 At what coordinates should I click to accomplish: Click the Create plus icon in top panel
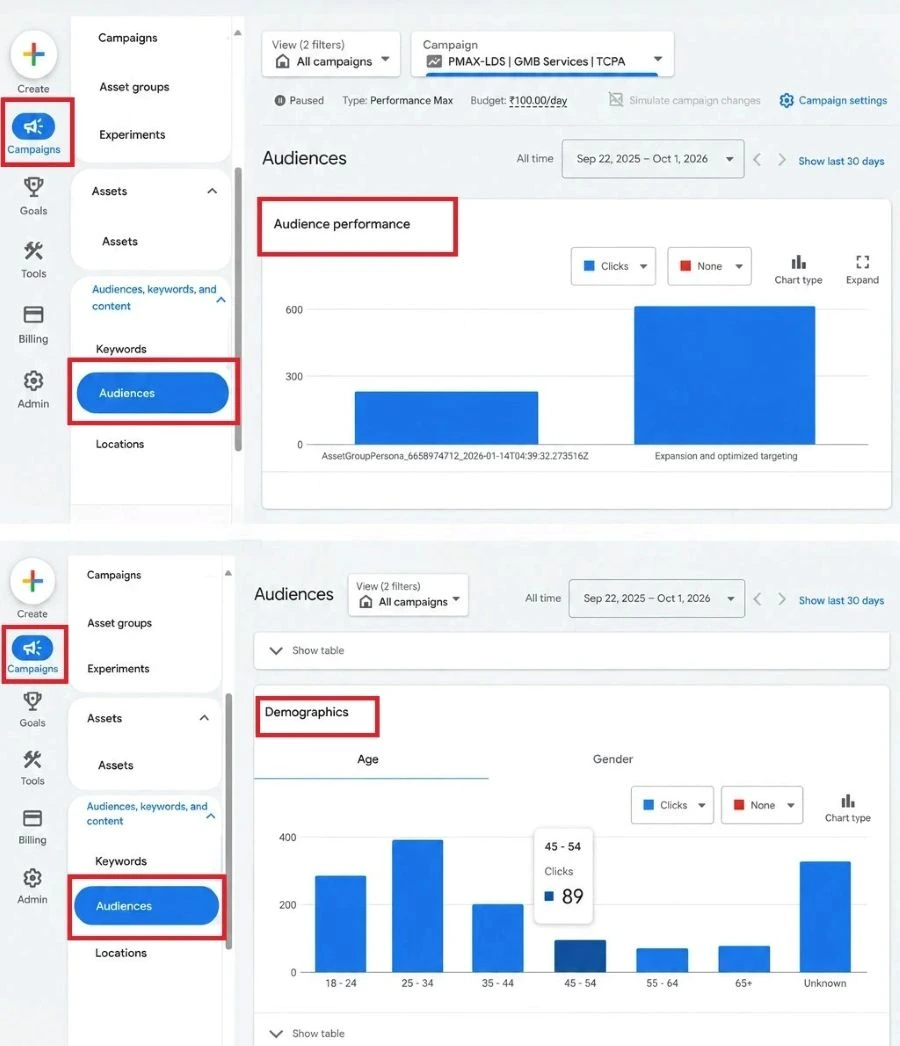(x=33, y=54)
